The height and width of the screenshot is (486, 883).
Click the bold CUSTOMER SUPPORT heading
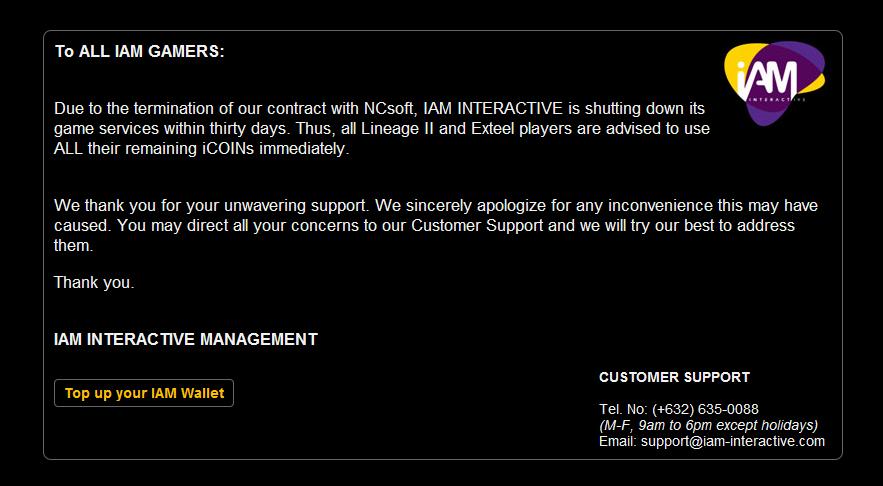[x=674, y=377]
